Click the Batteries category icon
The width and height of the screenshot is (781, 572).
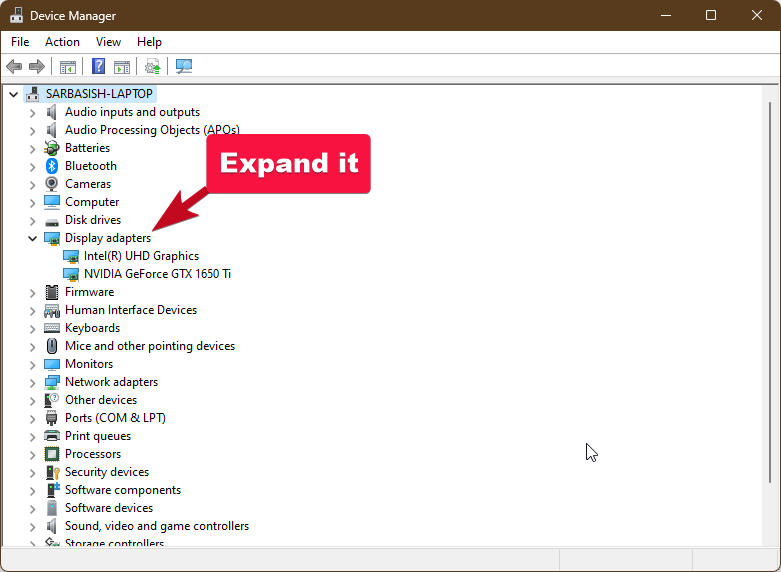point(52,148)
